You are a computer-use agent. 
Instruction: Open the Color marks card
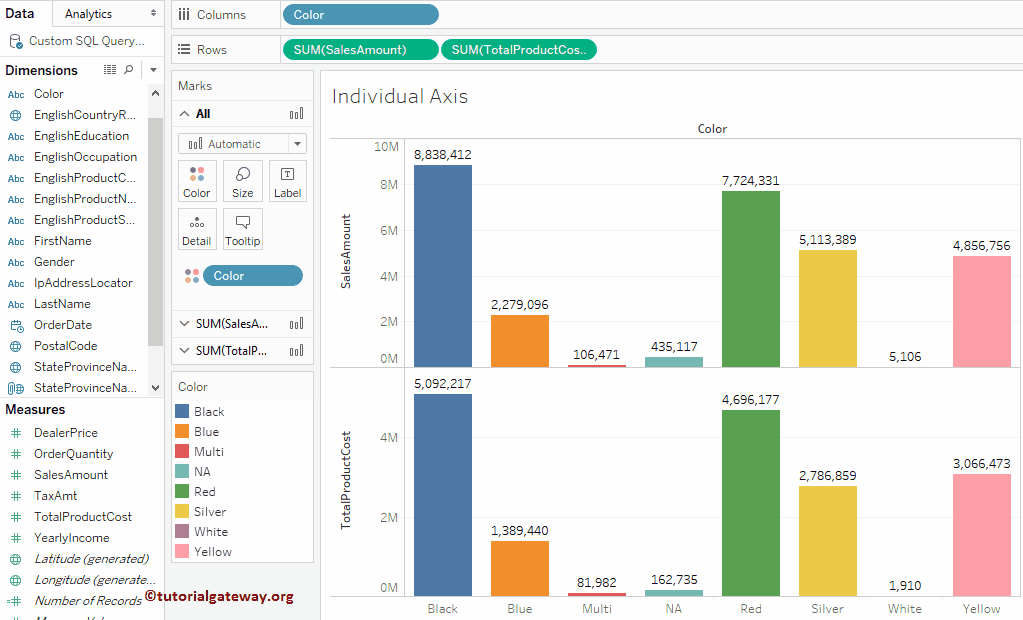(197, 180)
